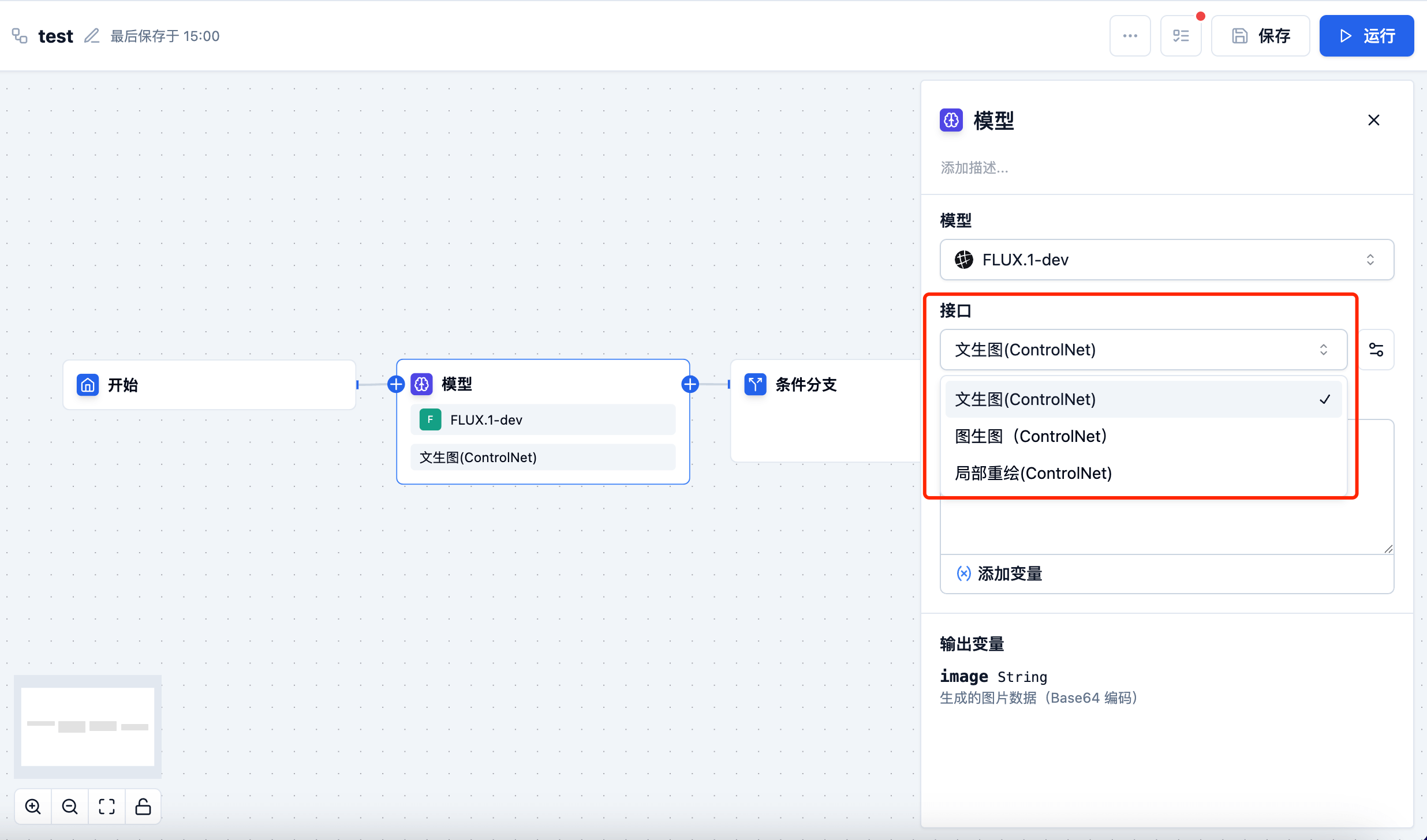This screenshot has width=1427, height=840.
Task: Click the zoom out magnifier icon
Action: tap(70, 806)
